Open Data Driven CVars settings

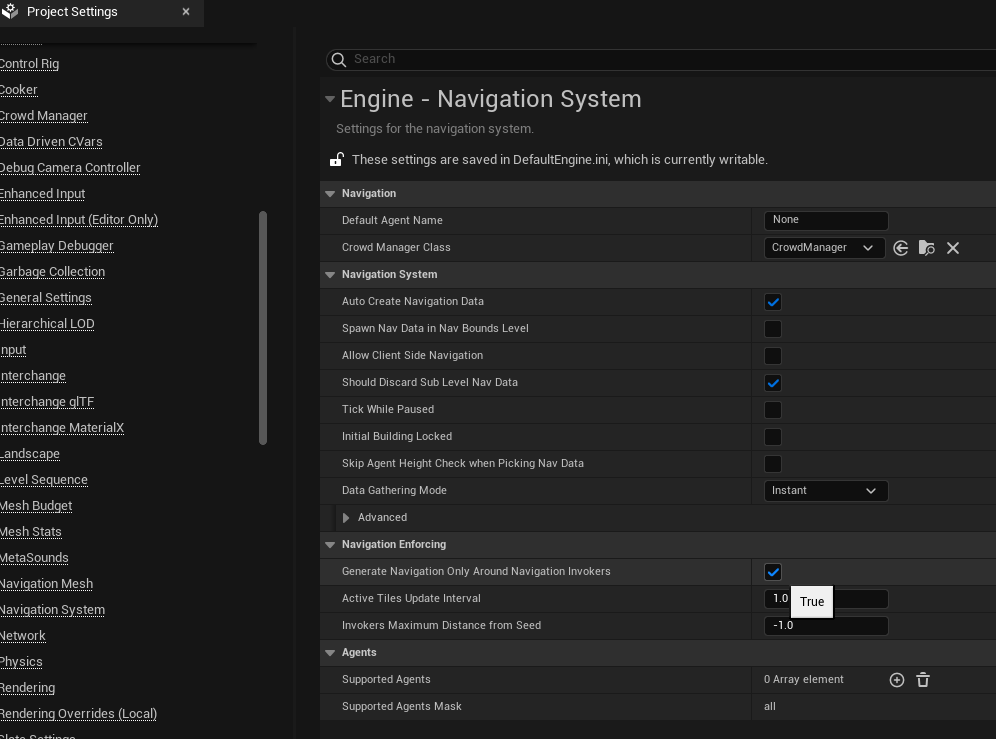tap(51, 142)
